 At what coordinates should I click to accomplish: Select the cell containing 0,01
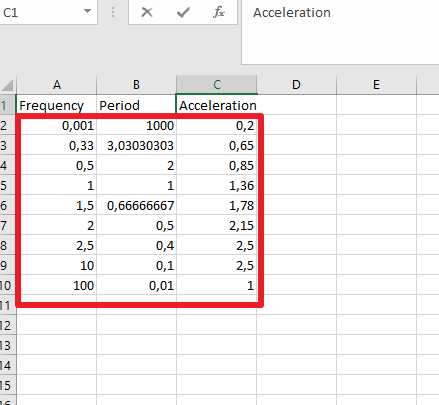pyautogui.click(x=136, y=285)
